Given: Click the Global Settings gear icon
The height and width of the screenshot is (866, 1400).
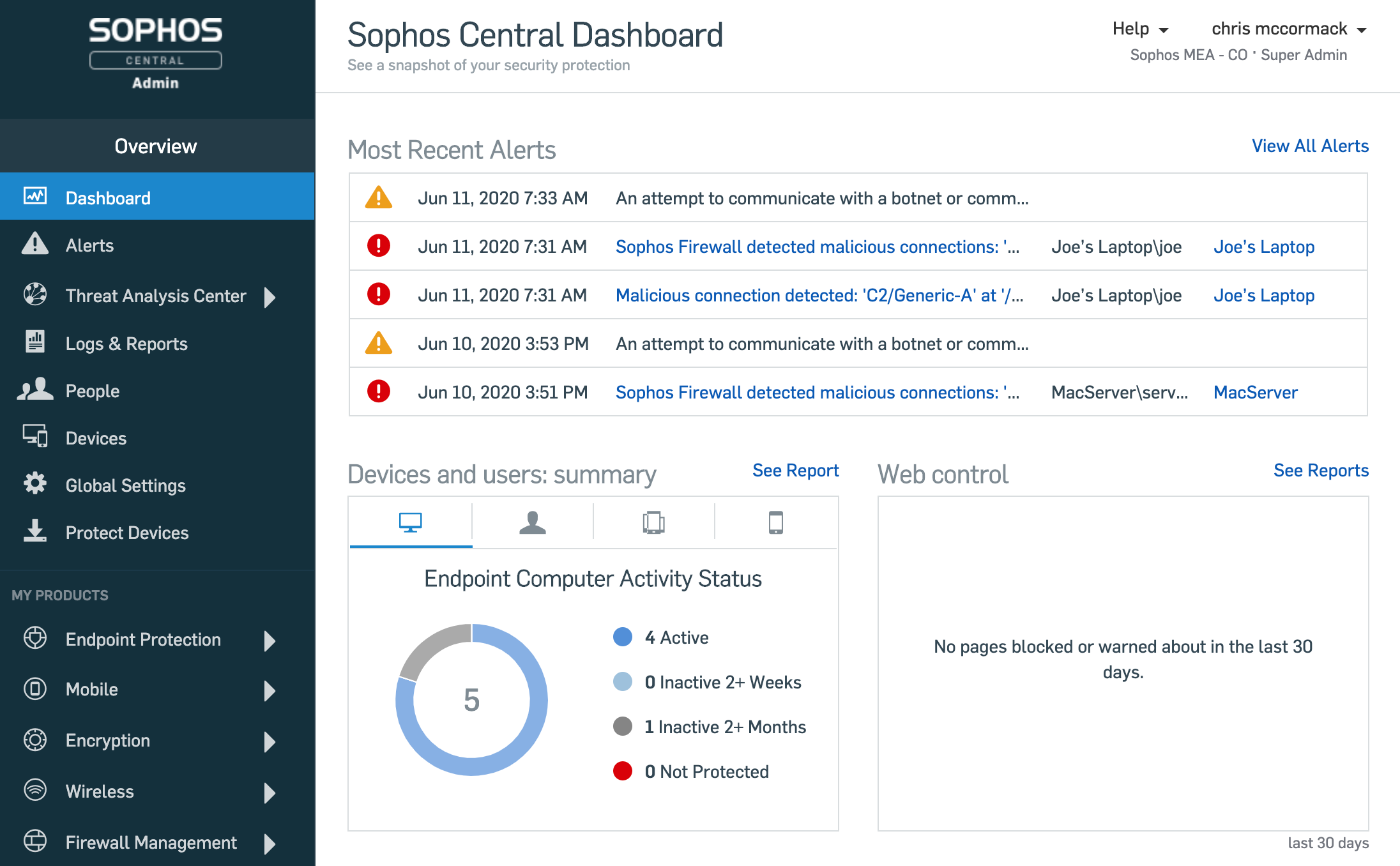Looking at the screenshot, I should point(35,484).
